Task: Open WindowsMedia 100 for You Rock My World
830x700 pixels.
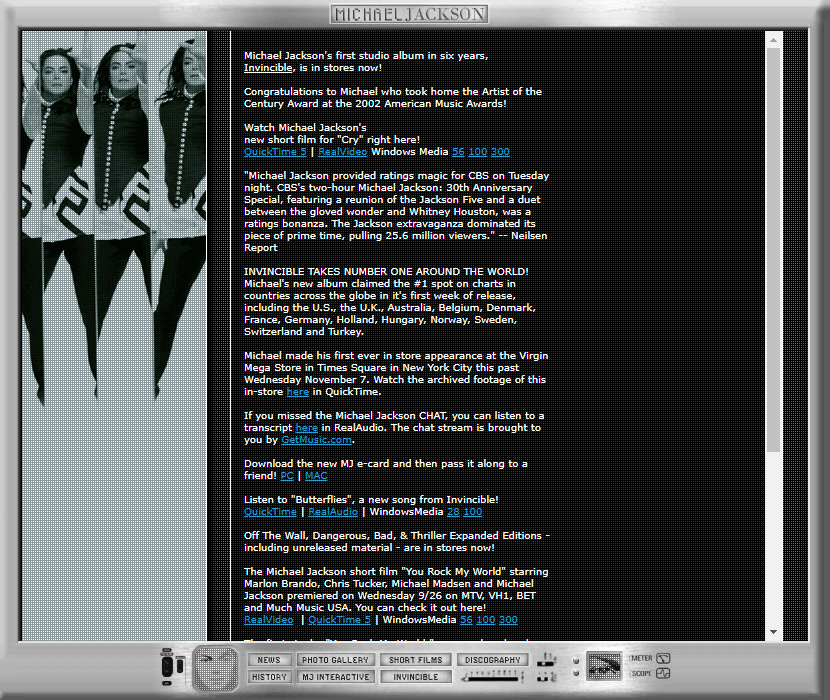Action: coord(485,620)
